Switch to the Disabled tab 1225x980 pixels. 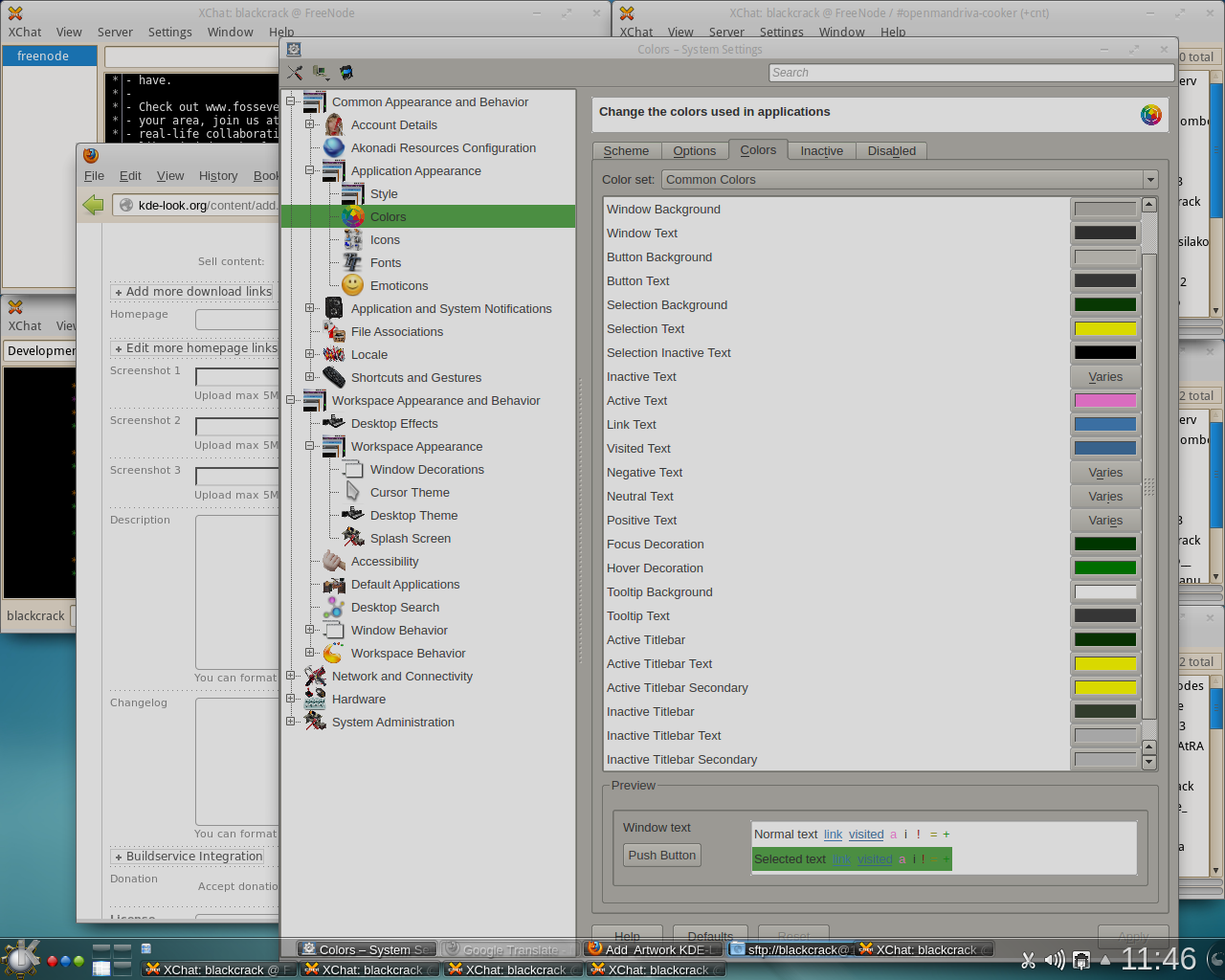point(891,150)
